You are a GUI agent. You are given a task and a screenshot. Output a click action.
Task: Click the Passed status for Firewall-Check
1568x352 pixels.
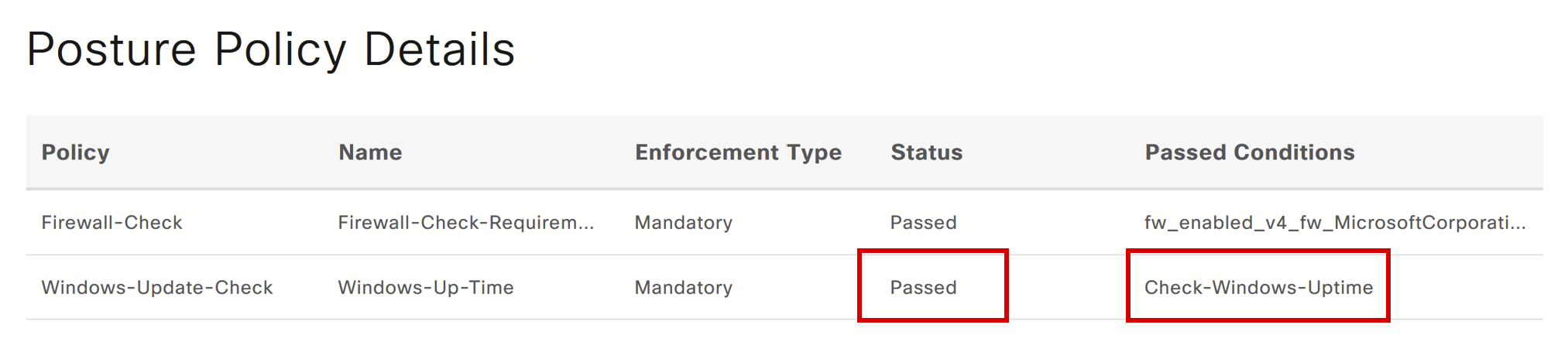[923, 223]
